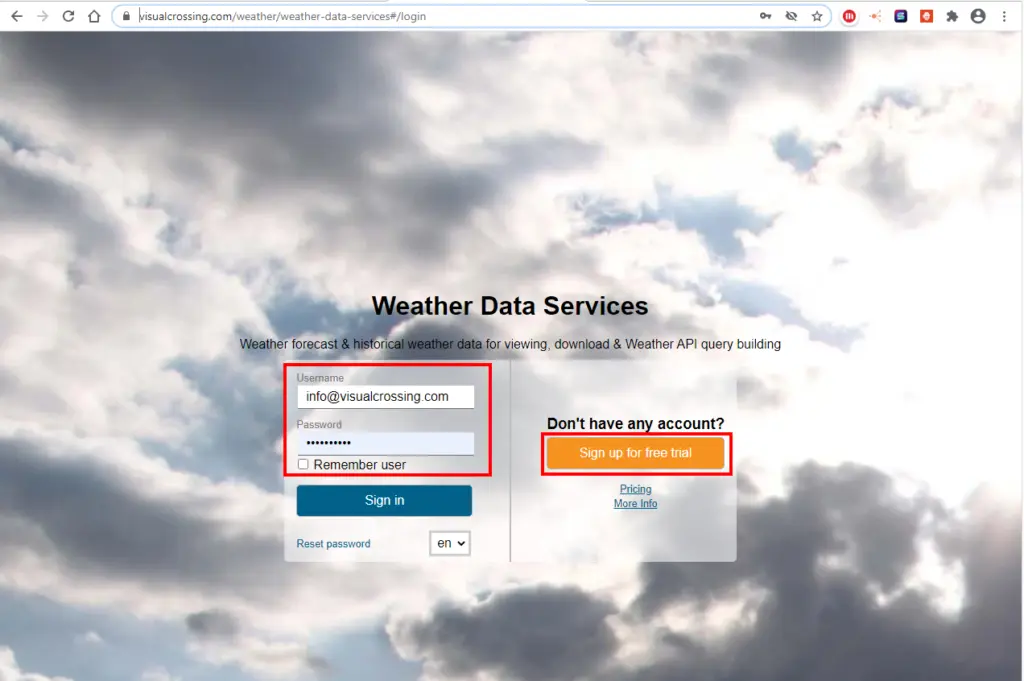1024x681 pixels.
Task: Enable the Remember user checkbox
Action: point(303,464)
